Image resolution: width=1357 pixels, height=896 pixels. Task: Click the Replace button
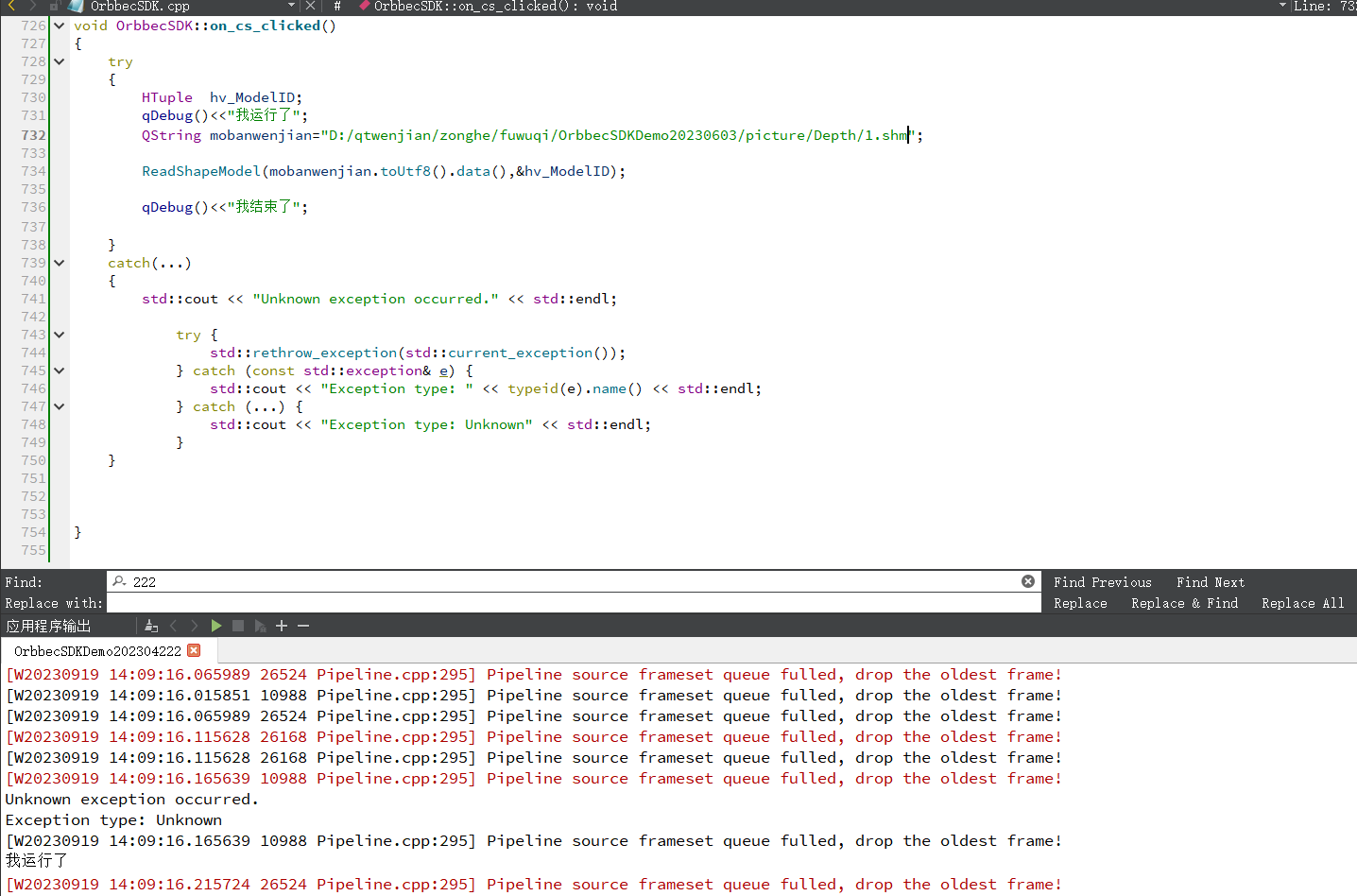pyautogui.click(x=1080, y=603)
